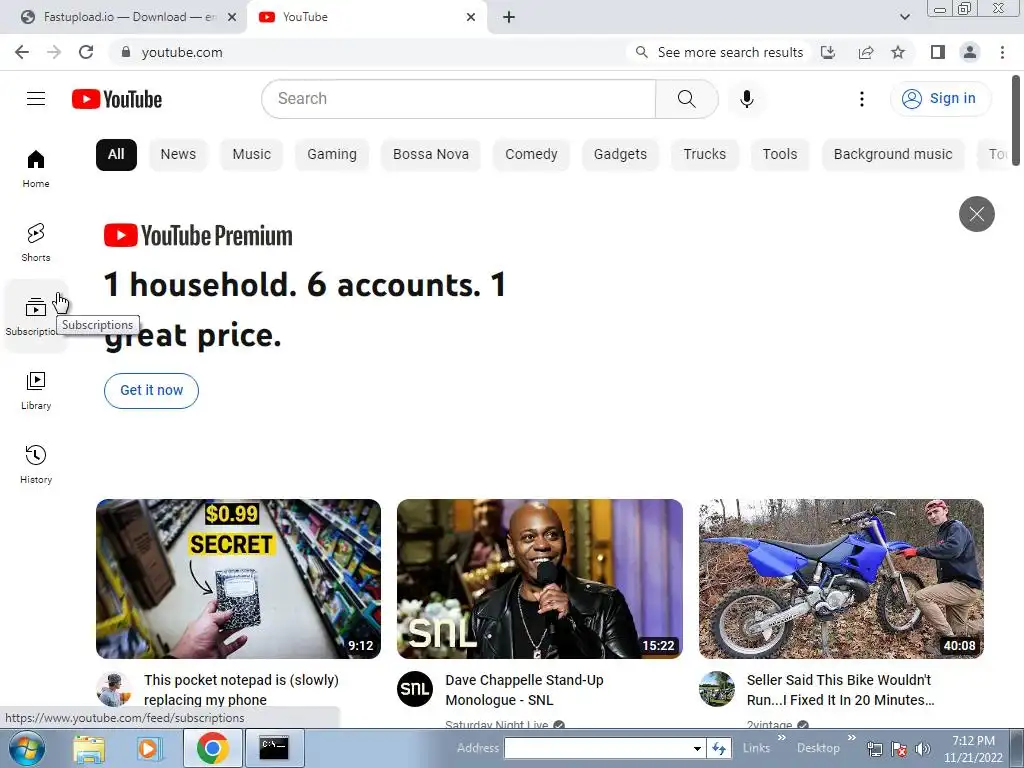The width and height of the screenshot is (1024, 768).
Task: Expand the taskbar Address dropdown arrow
Action: click(x=697, y=748)
